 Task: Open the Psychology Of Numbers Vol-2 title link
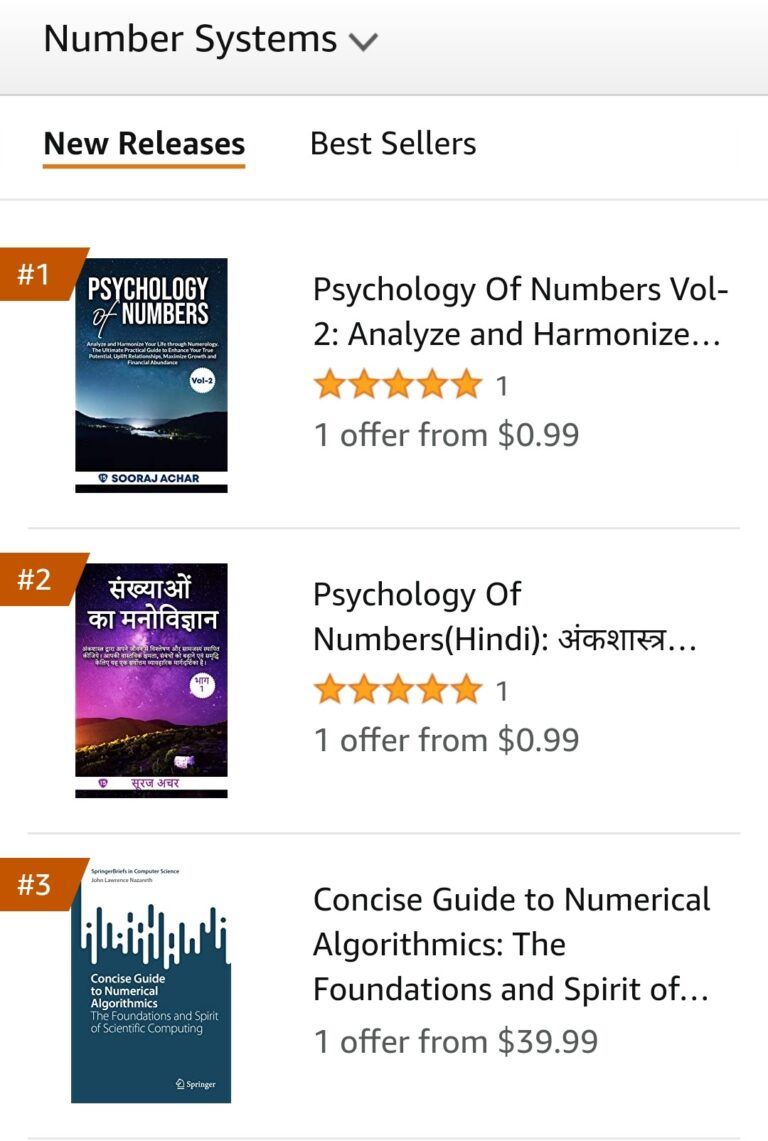click(520, 311)
